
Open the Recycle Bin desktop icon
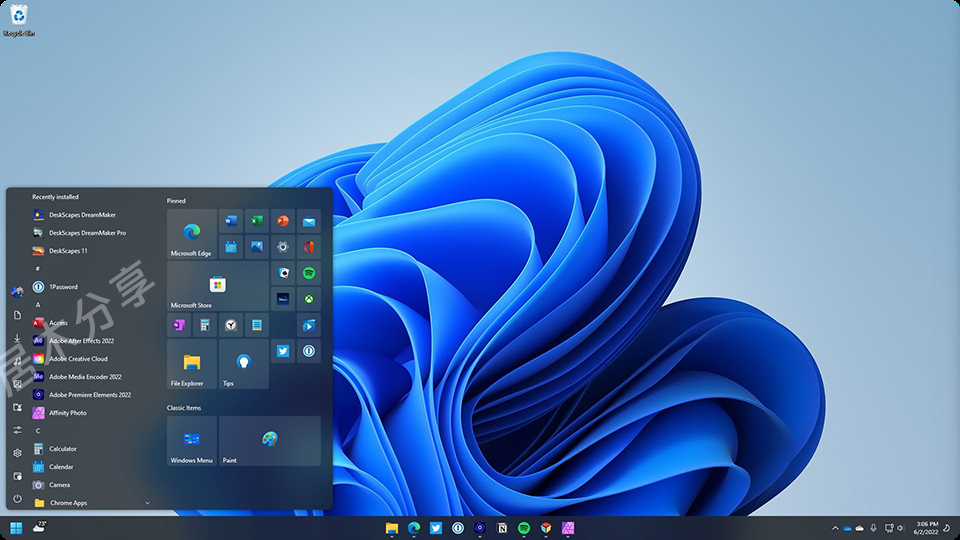click(19, 20)
